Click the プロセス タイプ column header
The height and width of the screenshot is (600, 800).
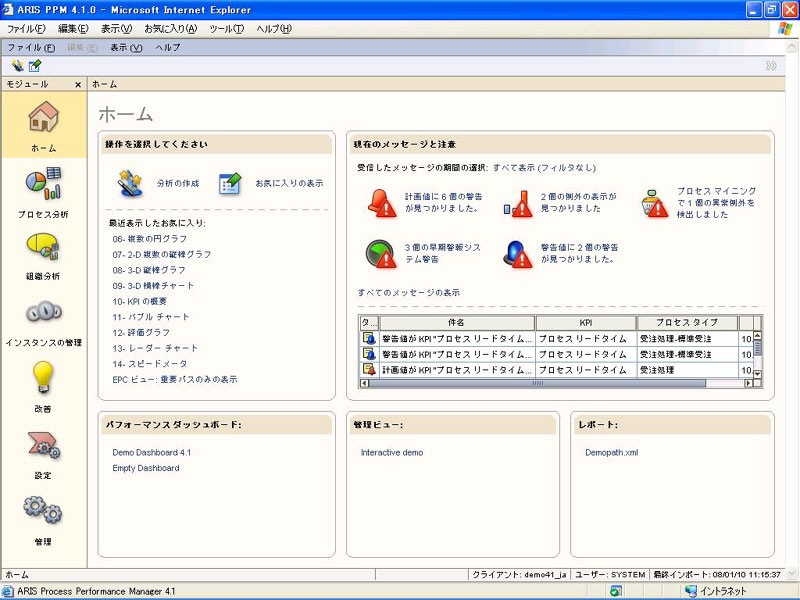pyautogui.click(x=687, y=322)
